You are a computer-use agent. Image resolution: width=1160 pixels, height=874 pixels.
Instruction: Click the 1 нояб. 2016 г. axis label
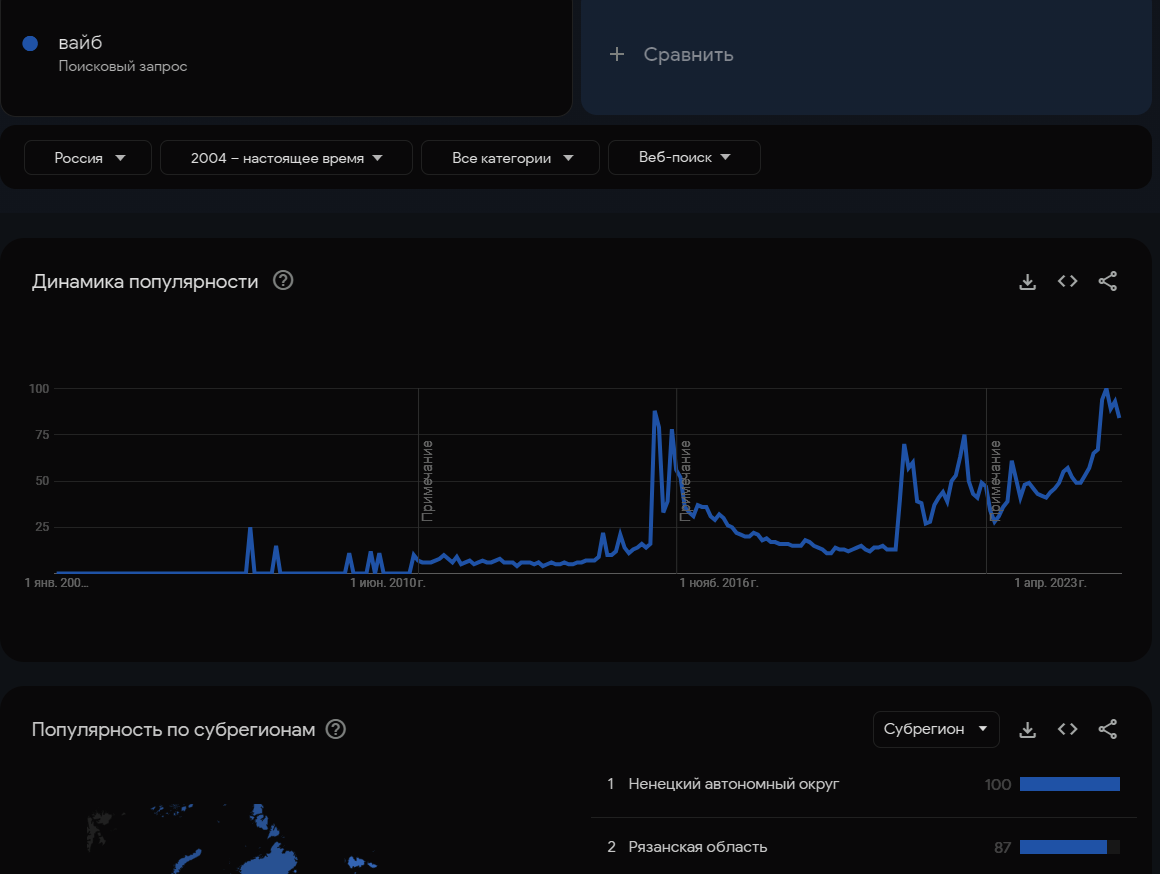pyautogui.click(x=719, y=583)
